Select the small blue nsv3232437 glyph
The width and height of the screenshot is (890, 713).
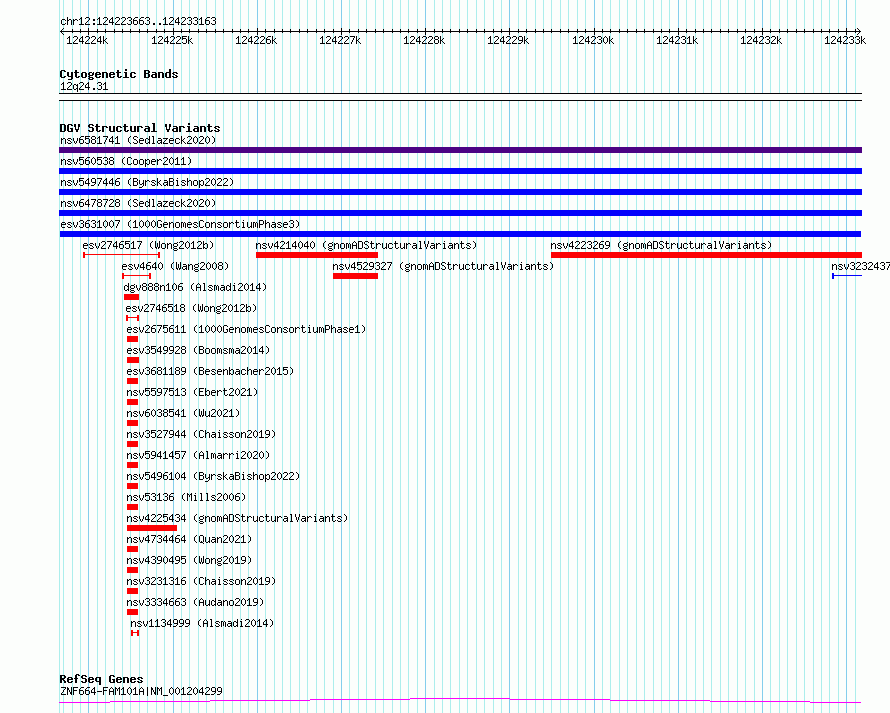click(x=847, y=276)
